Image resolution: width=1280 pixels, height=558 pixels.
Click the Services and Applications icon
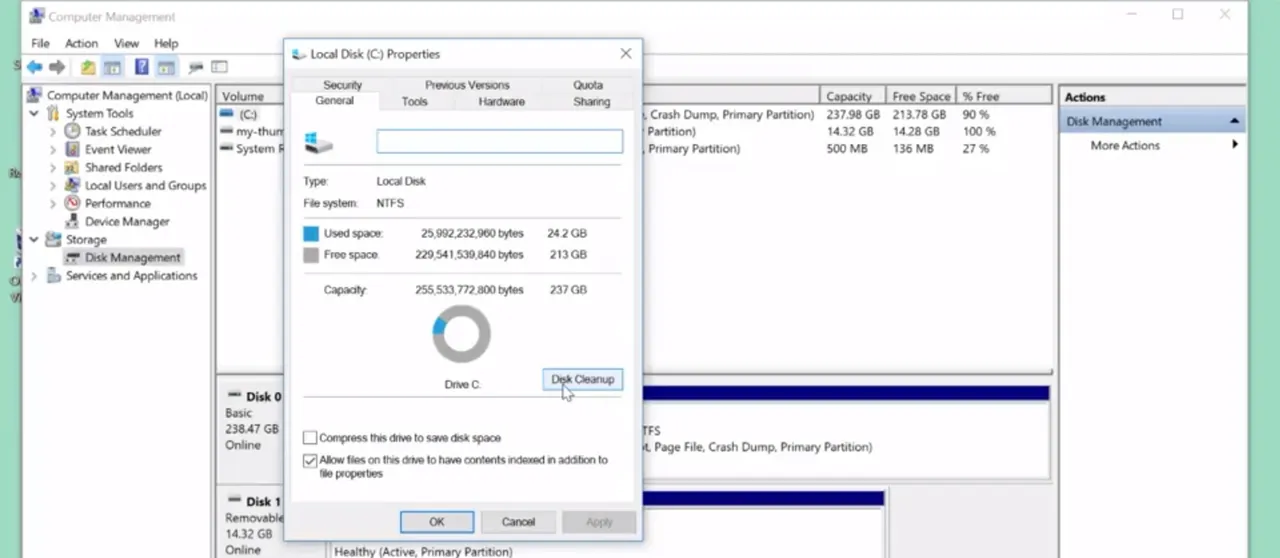pyautogui.click(x=53, y=275)
